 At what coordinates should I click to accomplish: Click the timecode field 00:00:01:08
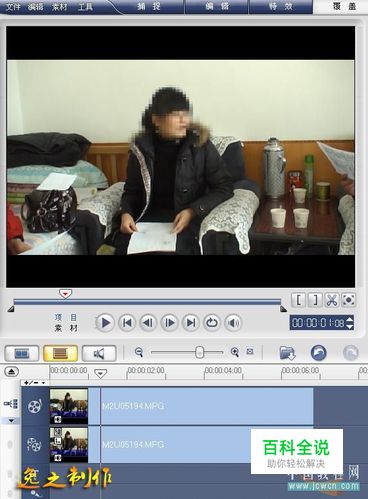pos(318,323)
